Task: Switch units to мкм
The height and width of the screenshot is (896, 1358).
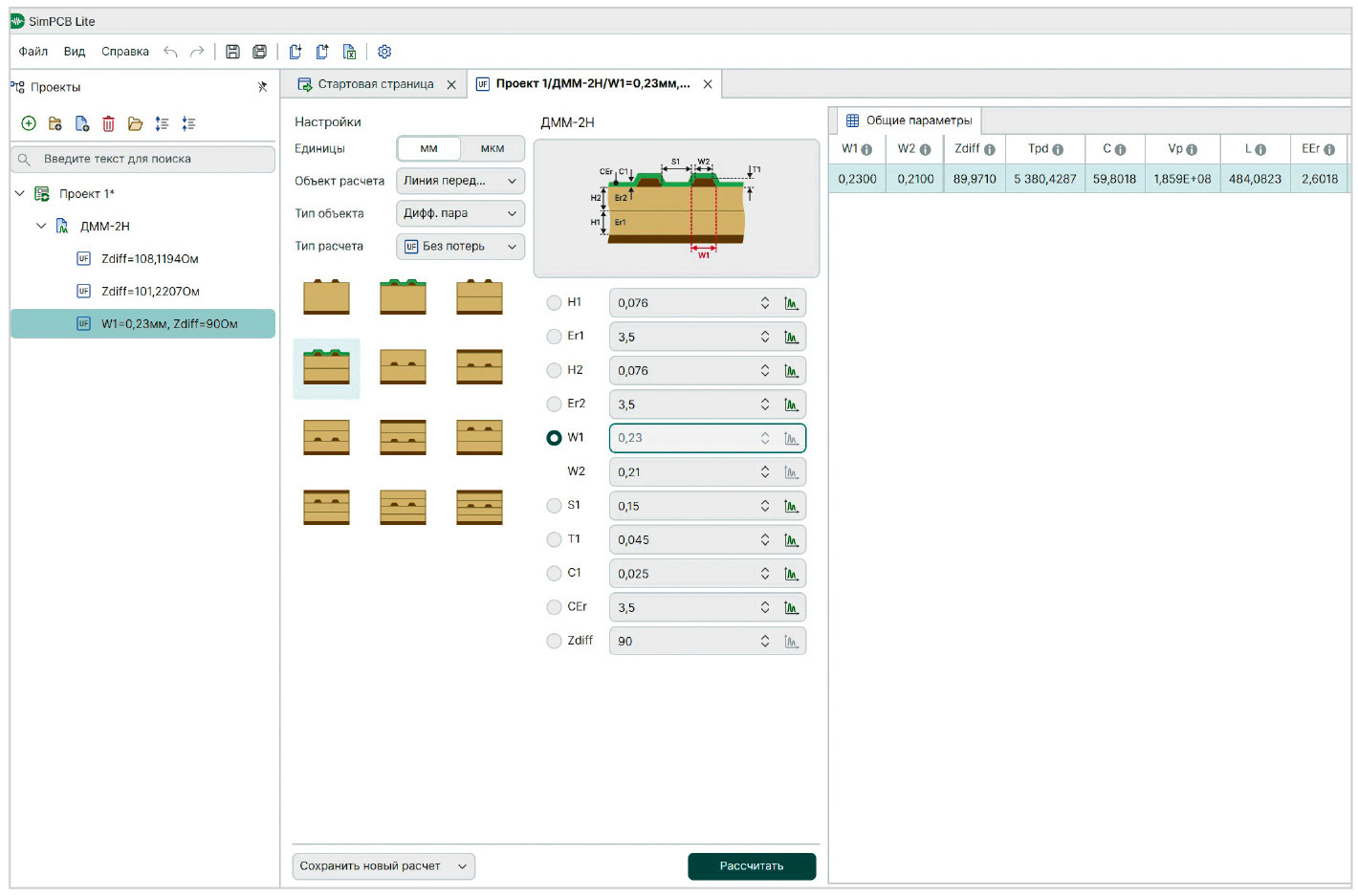Action: [x=492, y=149]
